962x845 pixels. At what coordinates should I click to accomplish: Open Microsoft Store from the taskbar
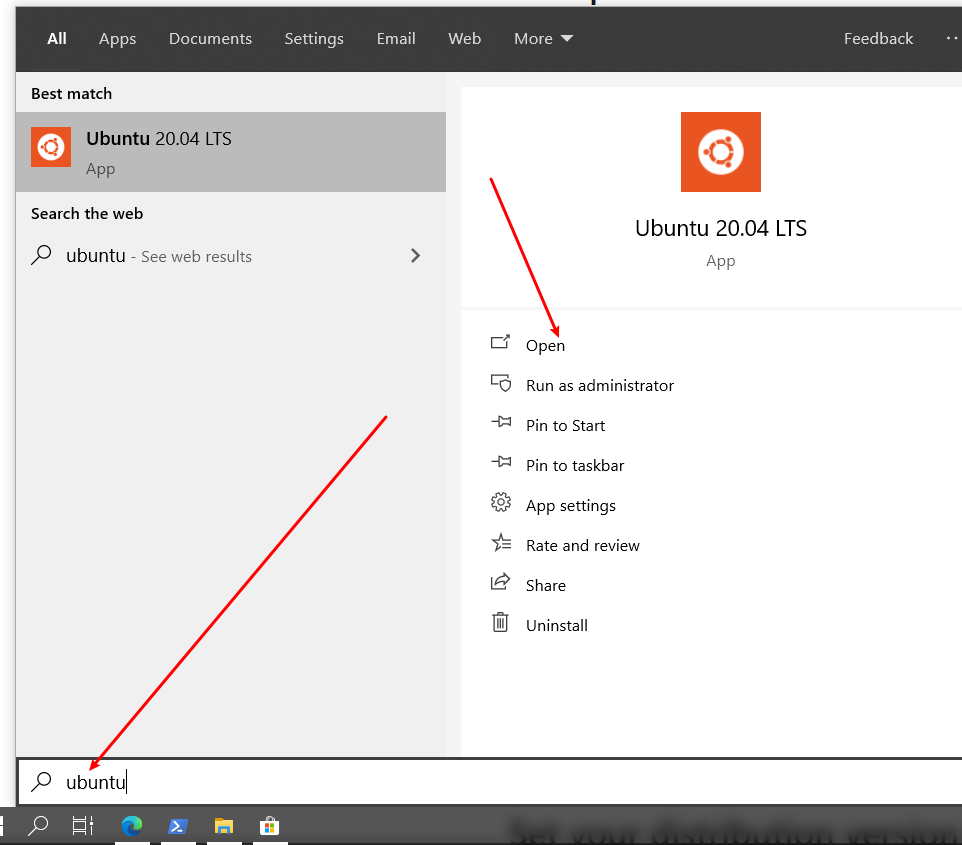pos(269,826)
